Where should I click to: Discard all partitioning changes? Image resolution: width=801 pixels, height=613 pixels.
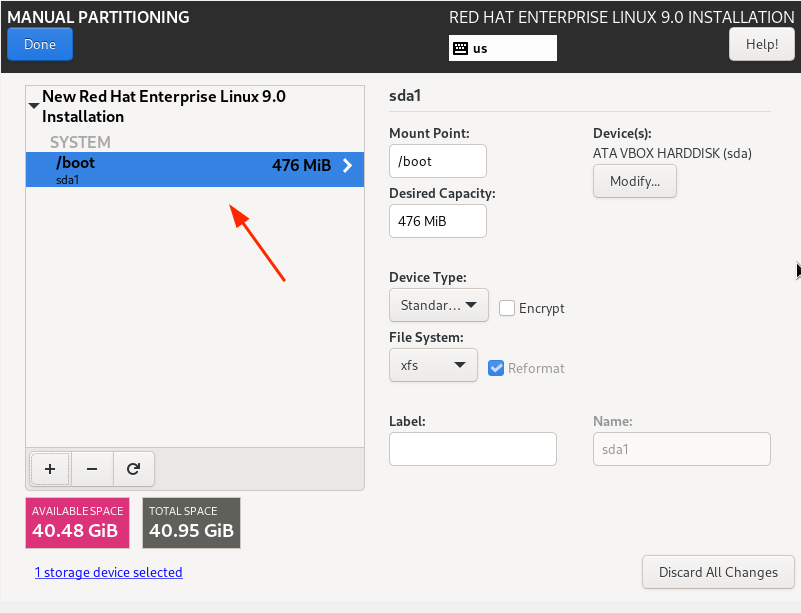coord(717,572)
